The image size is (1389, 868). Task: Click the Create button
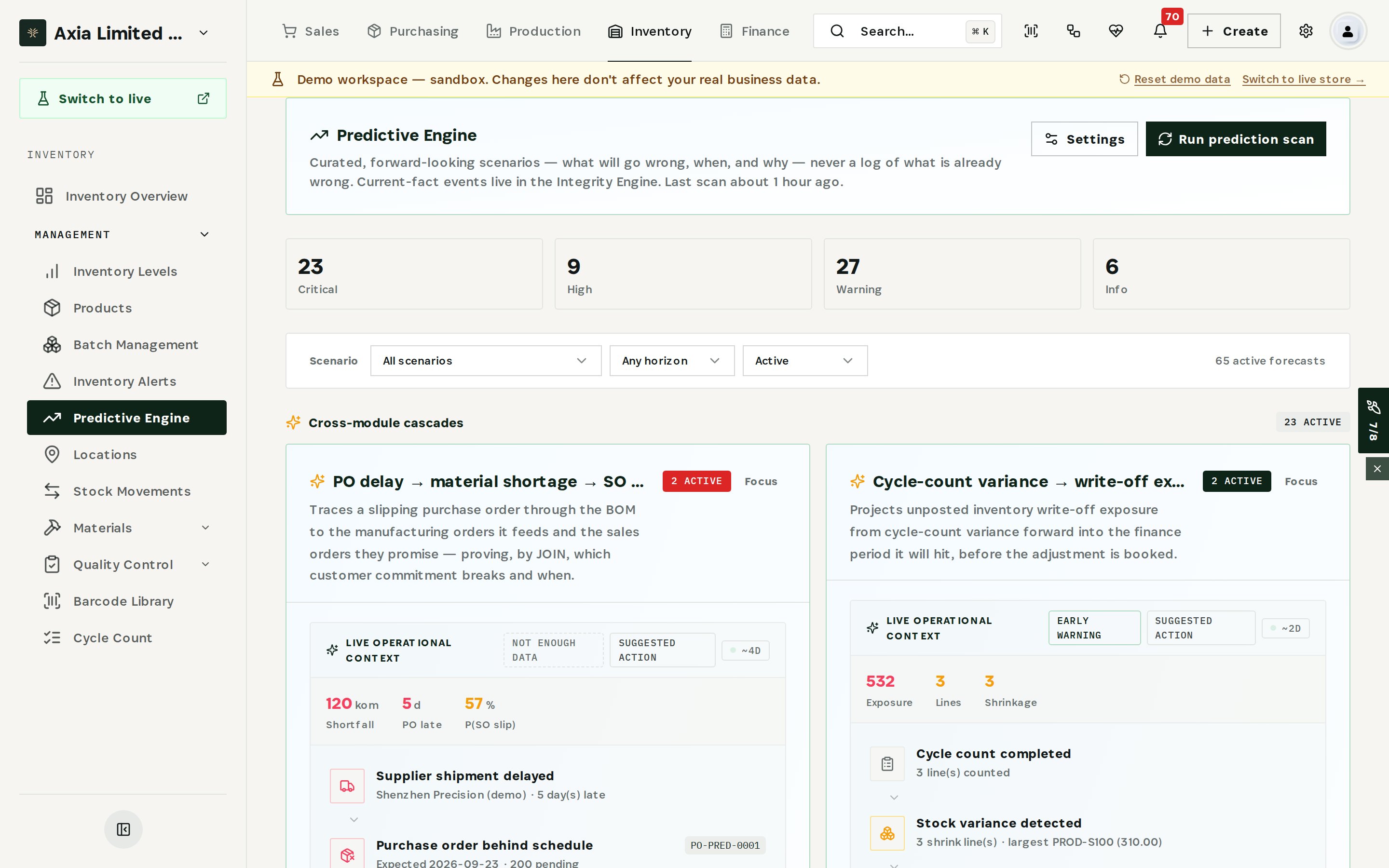(x=1233, y=31)
